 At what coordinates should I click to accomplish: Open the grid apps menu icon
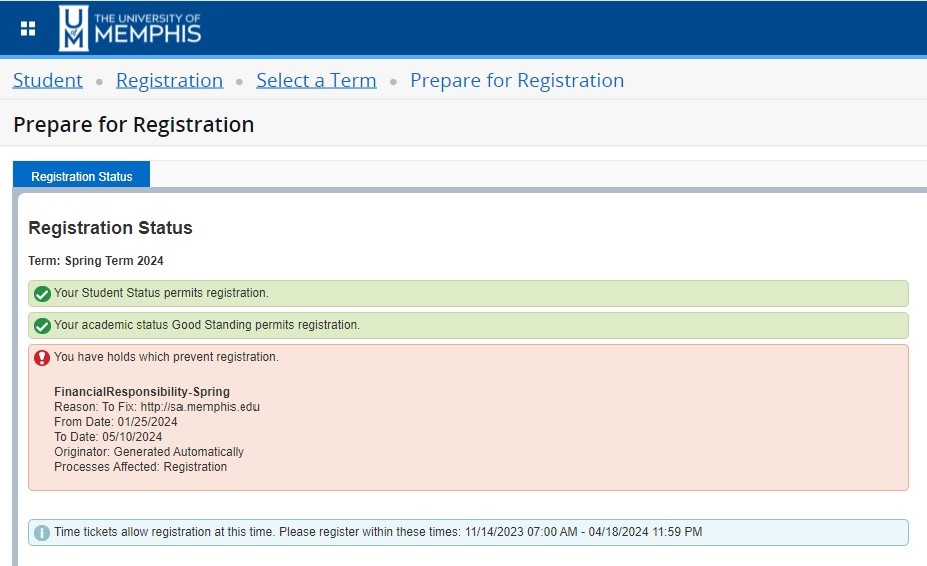tap(28, 28)
